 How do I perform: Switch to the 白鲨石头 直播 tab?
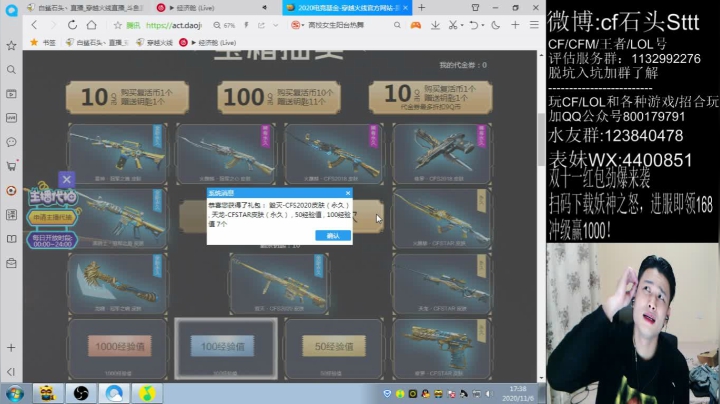coord(85,8)
